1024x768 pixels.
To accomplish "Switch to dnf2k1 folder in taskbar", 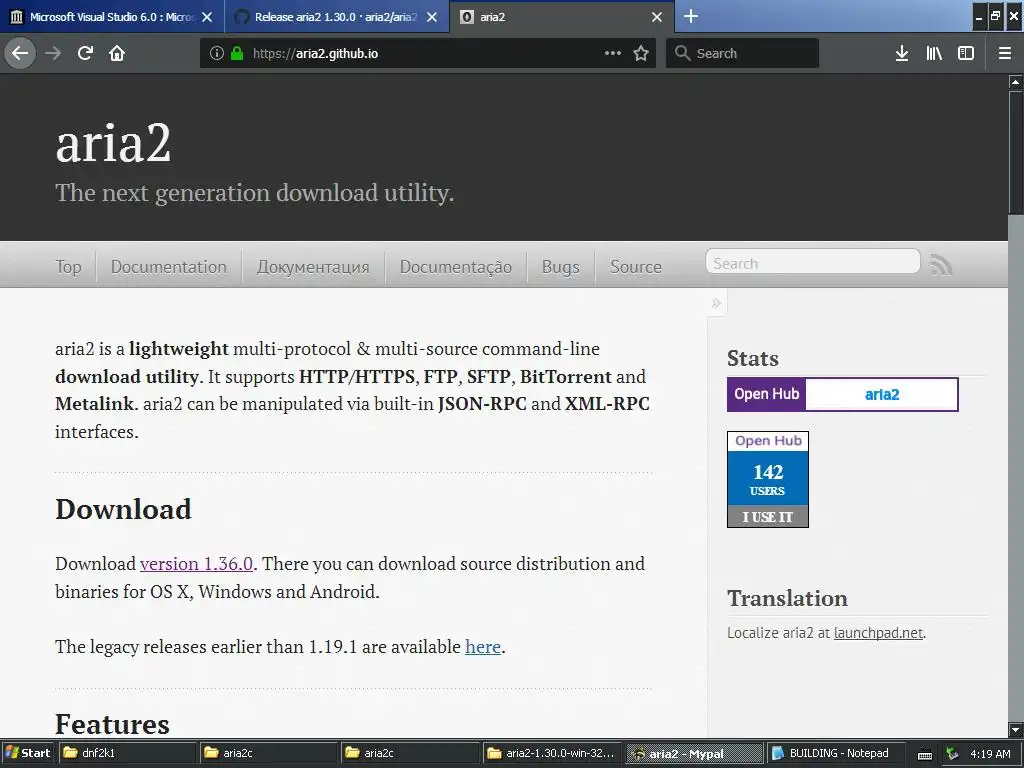I will tap(127, 753).
